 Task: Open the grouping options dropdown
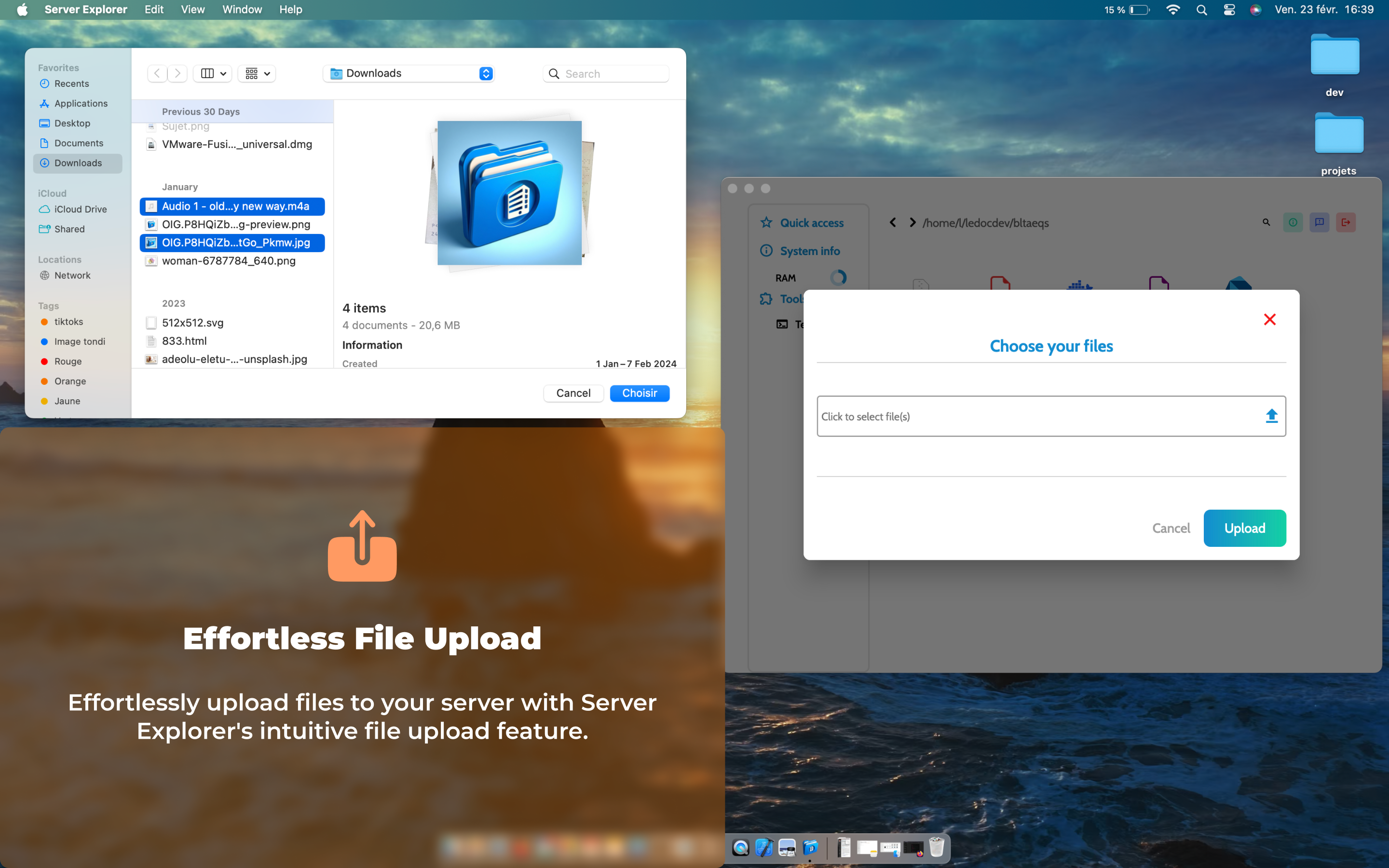[257, 73]
